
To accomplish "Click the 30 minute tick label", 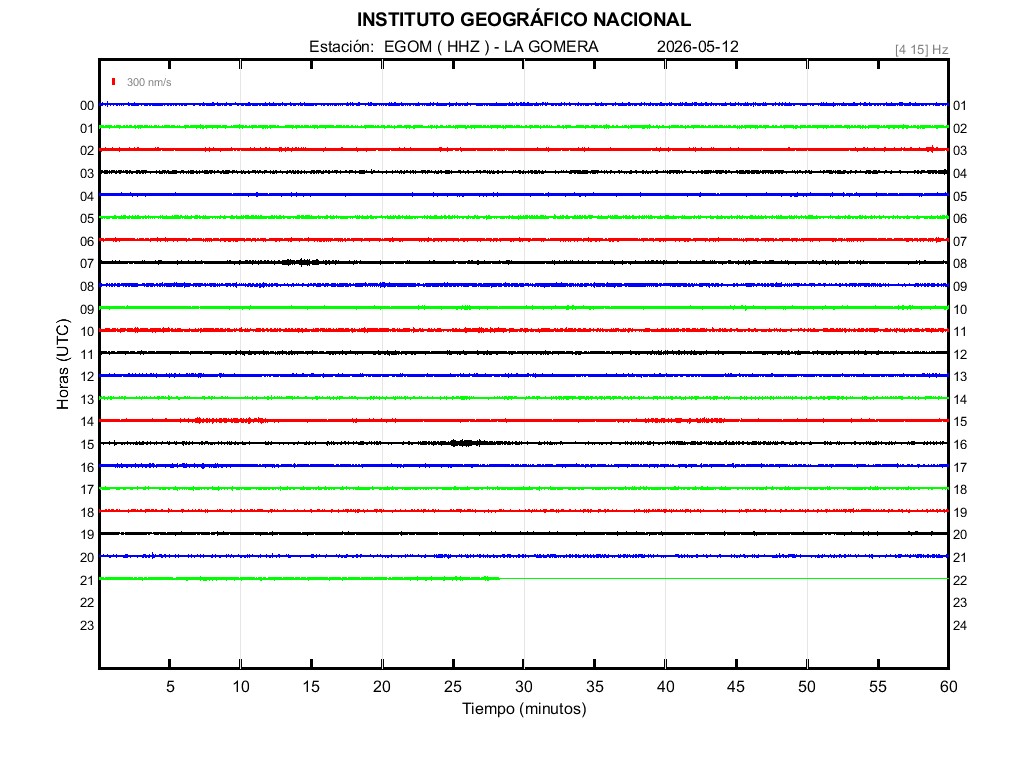I will click(x=523, y=686).
